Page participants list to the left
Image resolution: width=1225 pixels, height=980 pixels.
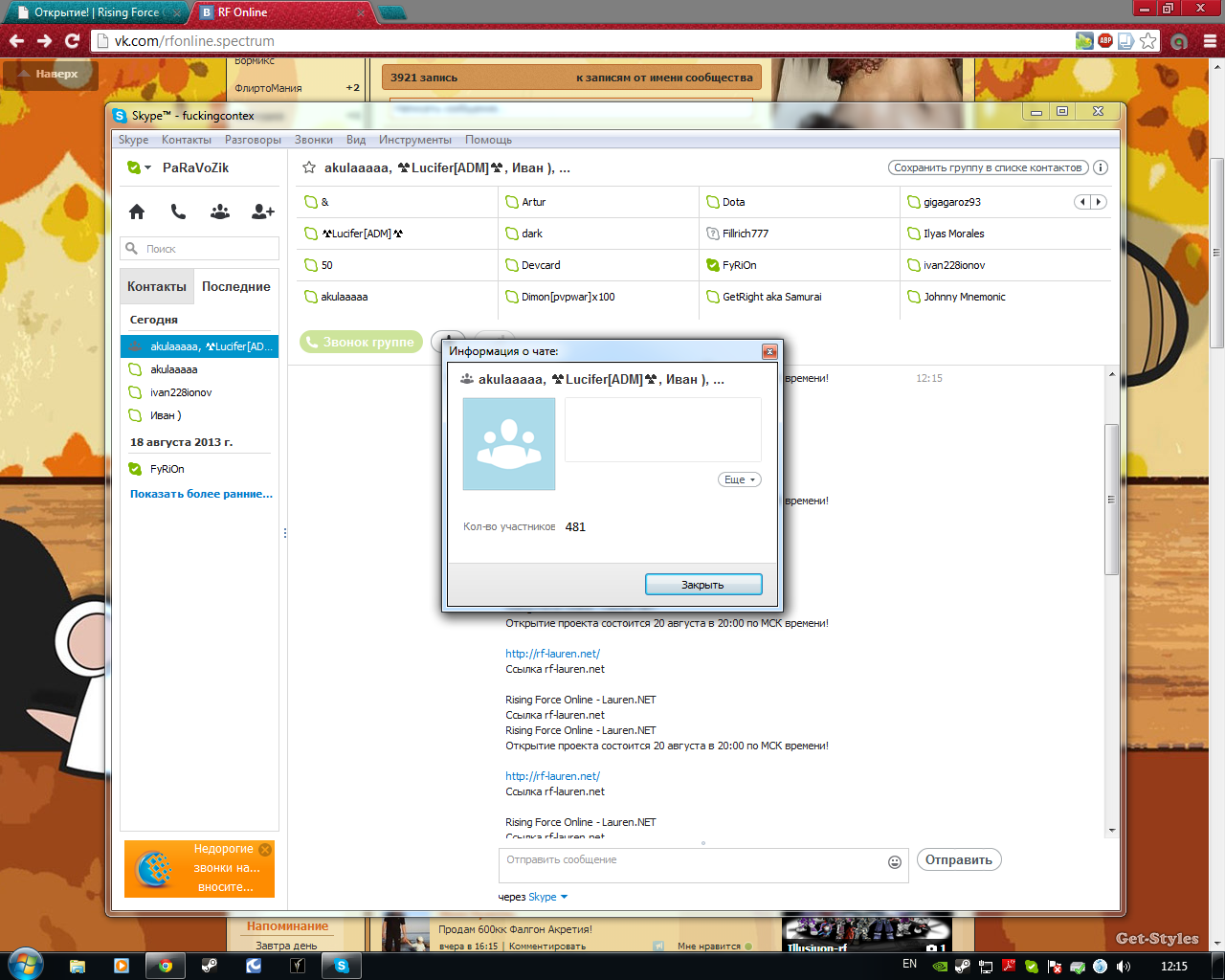pyautogui.click(x=1082, y=202)
